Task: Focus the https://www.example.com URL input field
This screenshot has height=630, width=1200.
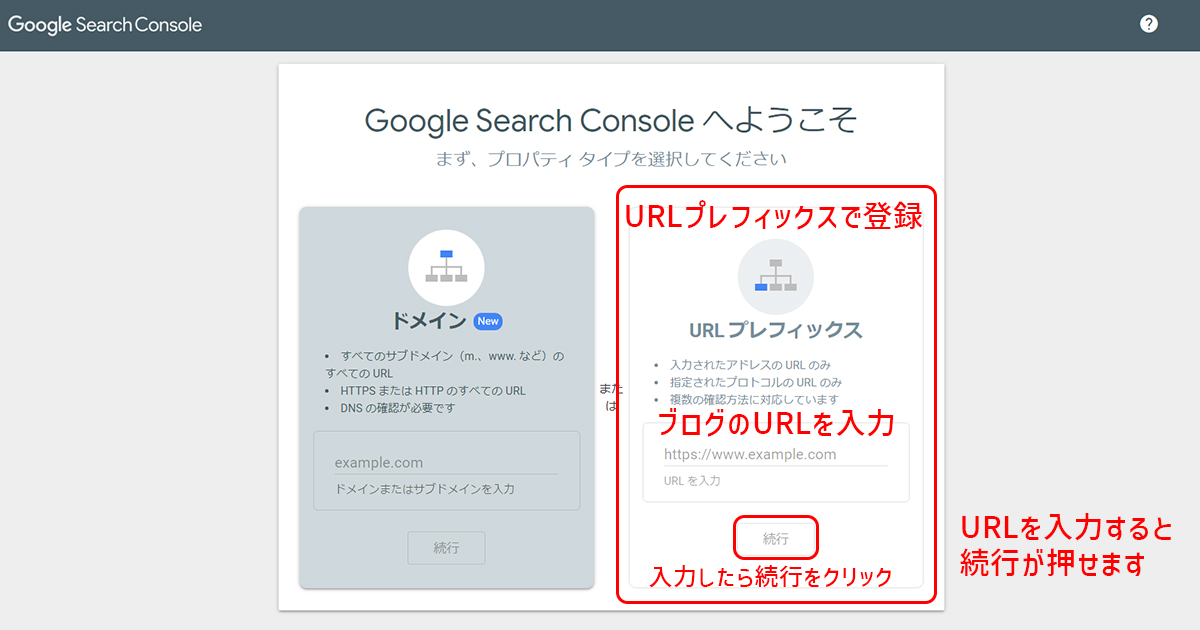Action: pyautogui.click(x=776, y=454)
